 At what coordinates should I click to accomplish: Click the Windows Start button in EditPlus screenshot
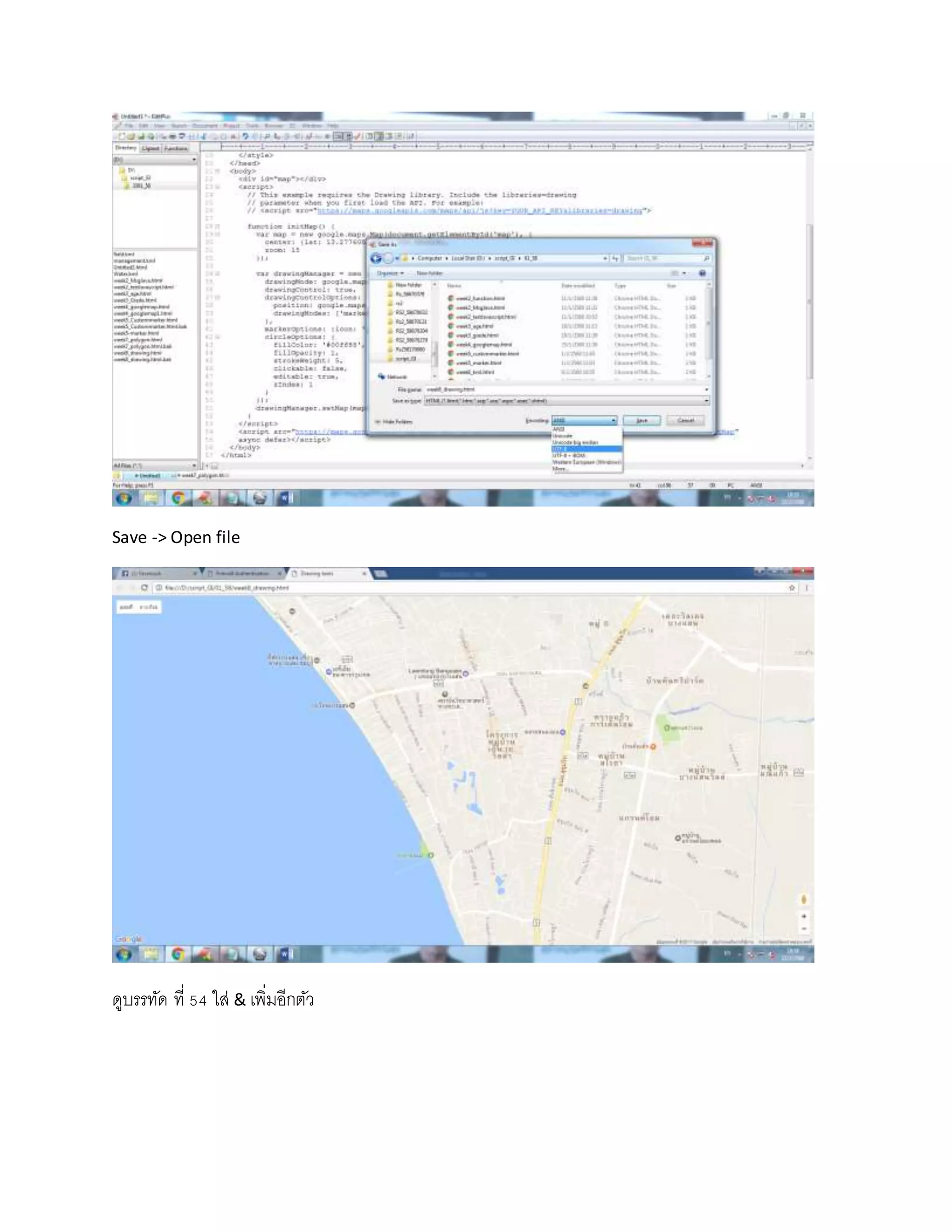point(124,498)
